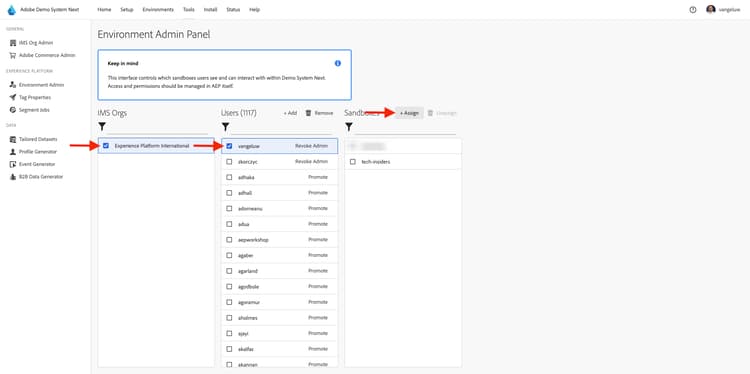Click the Users filter funnel icon

(225, 127)
